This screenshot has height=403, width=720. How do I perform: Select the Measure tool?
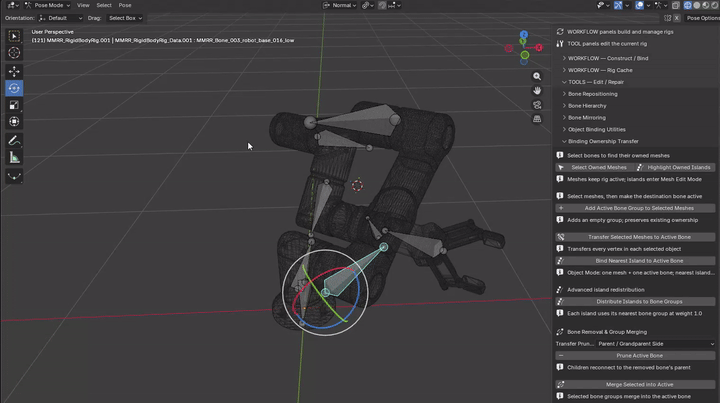14,157
